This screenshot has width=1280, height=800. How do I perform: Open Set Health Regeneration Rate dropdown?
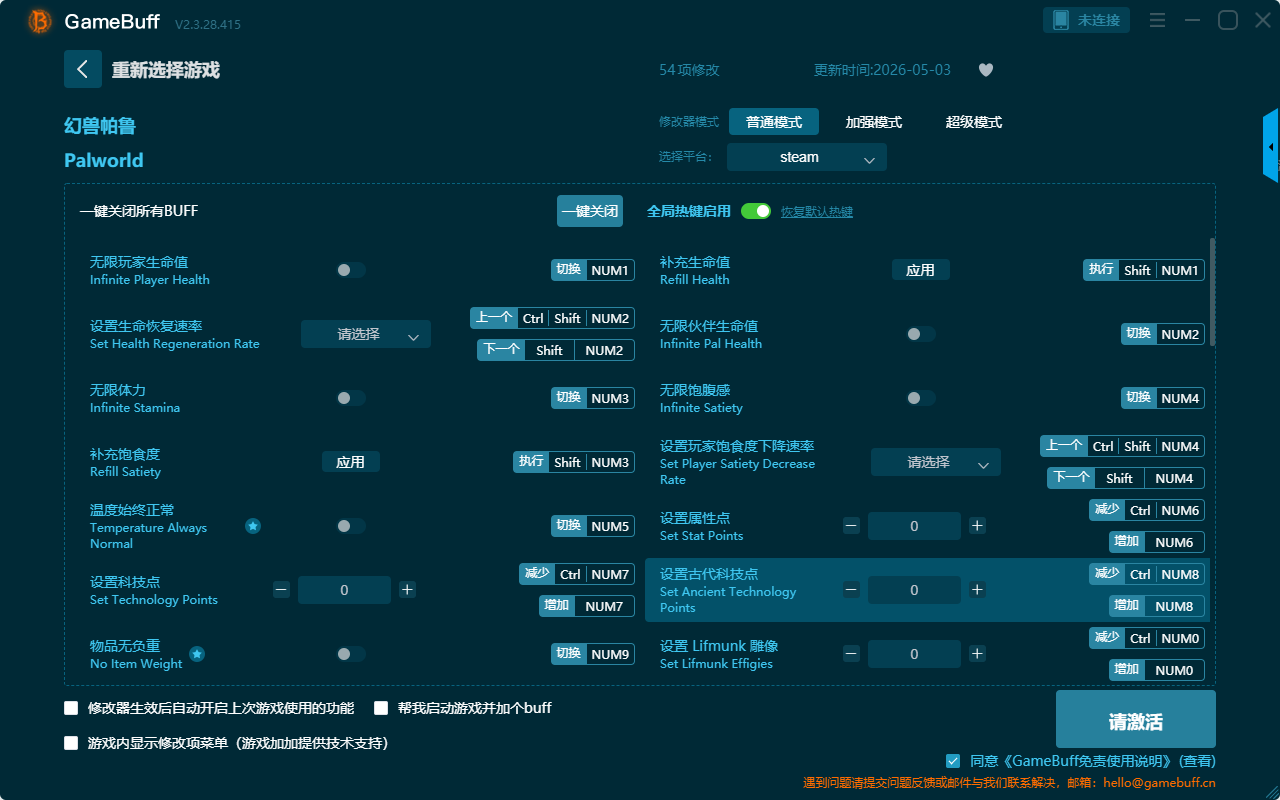pos(366,334)
